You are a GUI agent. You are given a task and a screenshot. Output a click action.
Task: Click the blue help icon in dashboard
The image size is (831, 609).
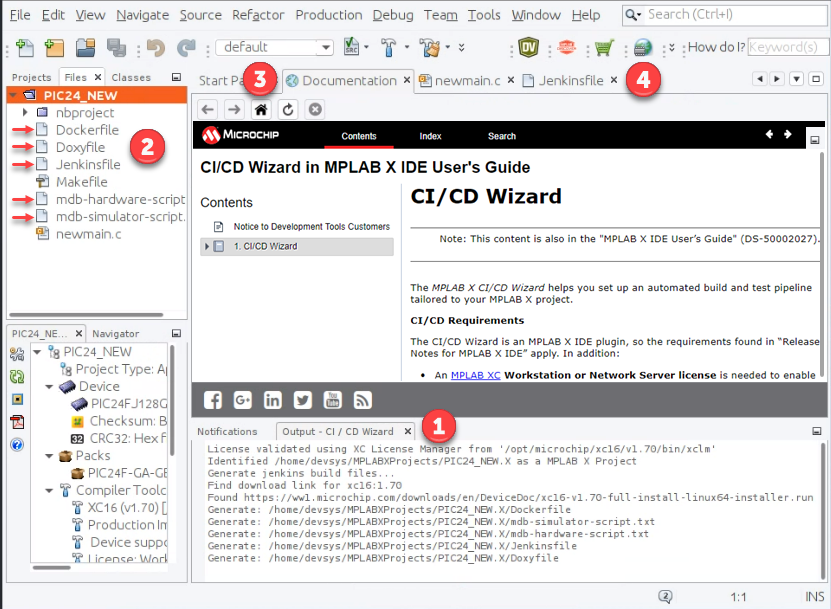(x=17, y=443)
